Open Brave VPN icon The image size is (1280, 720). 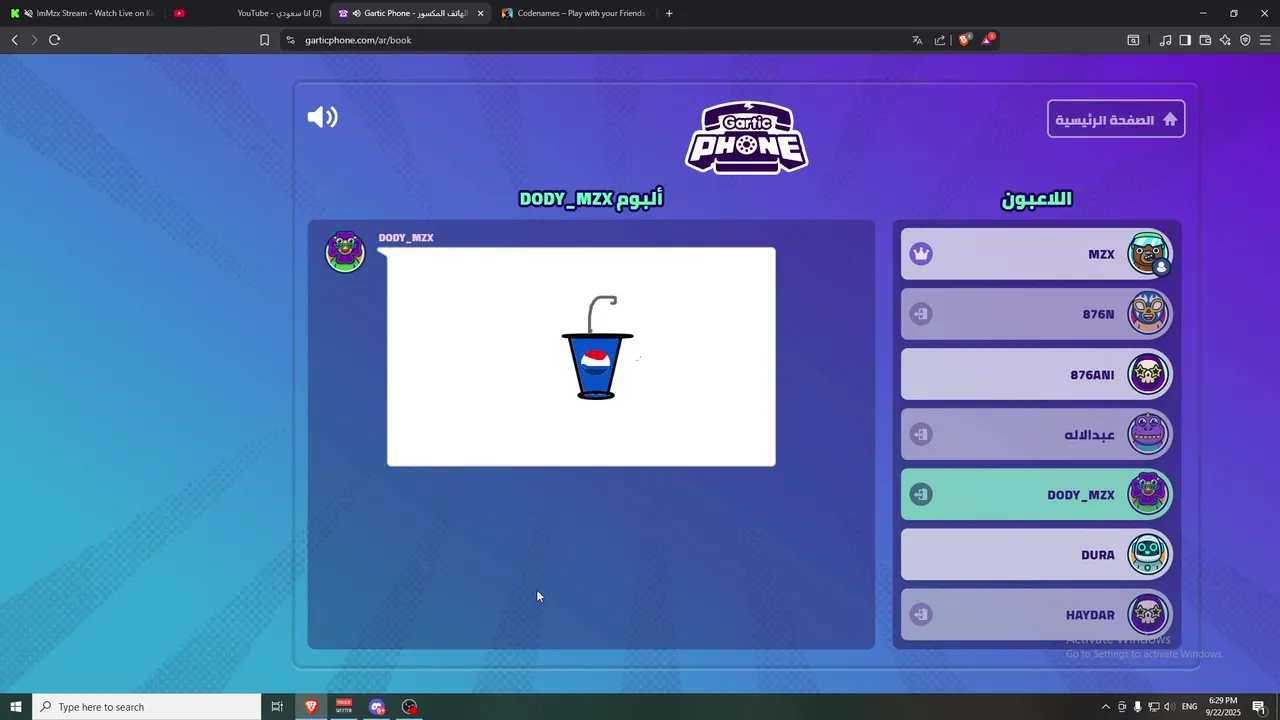point(1245,40)
